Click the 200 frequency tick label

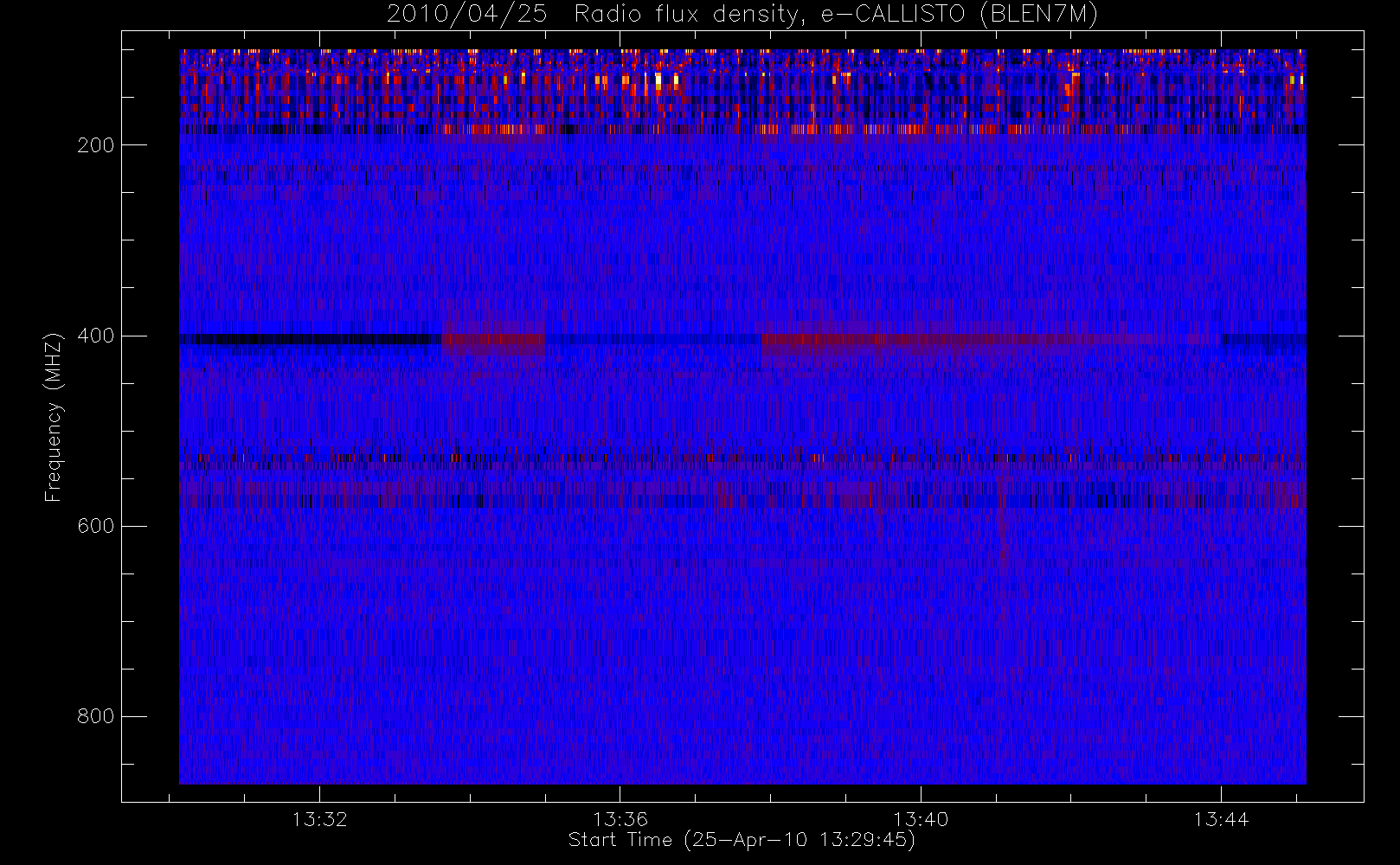click(x=96, y=145)
